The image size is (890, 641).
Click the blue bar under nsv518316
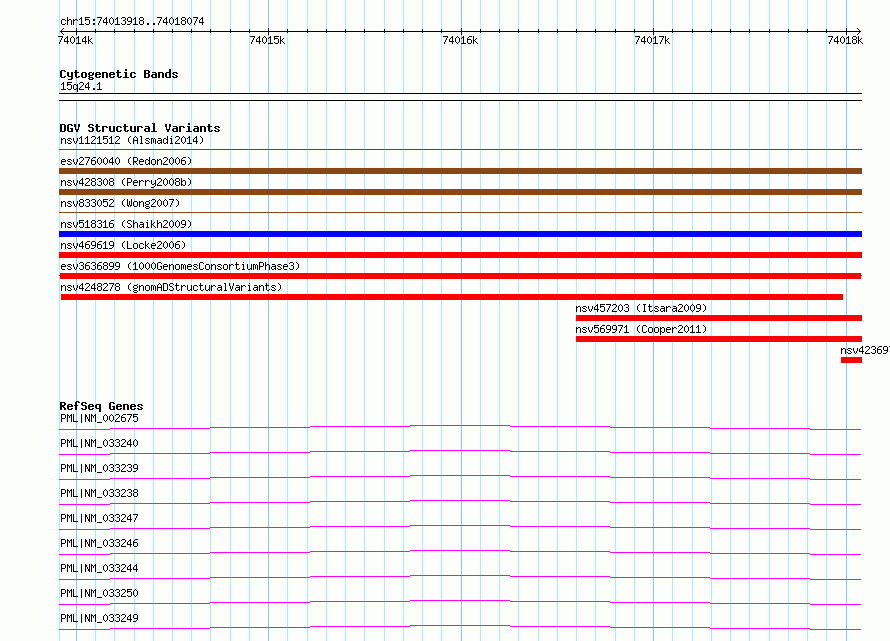(460, 234)
